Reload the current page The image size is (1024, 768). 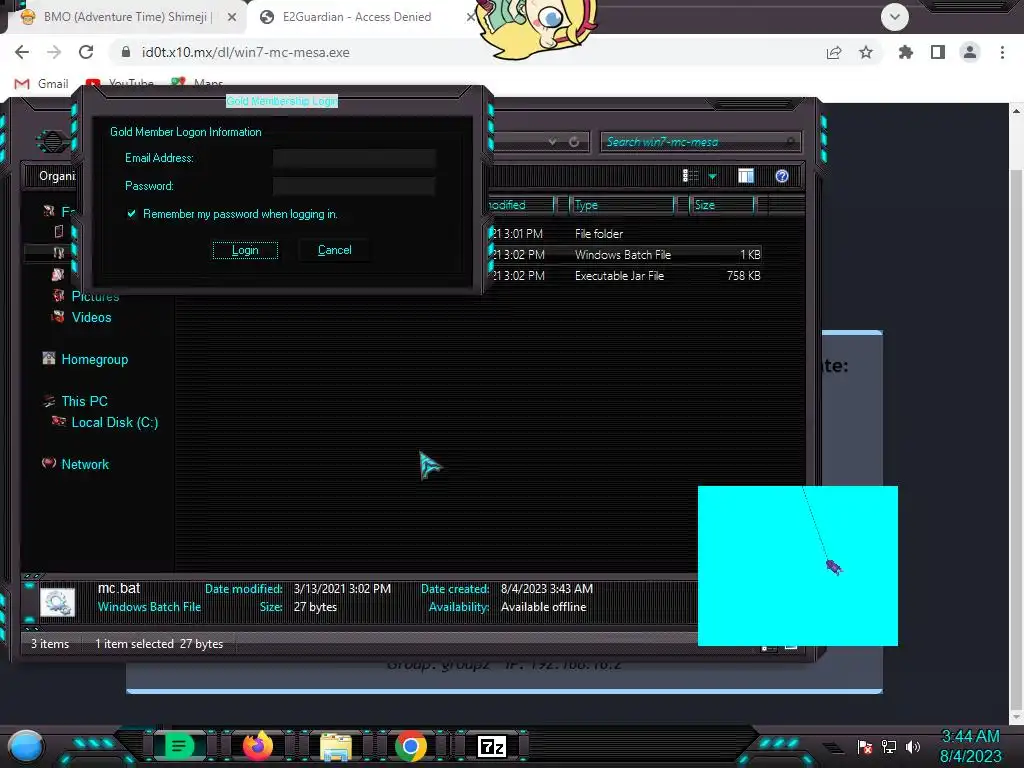(x=86, y=52)
